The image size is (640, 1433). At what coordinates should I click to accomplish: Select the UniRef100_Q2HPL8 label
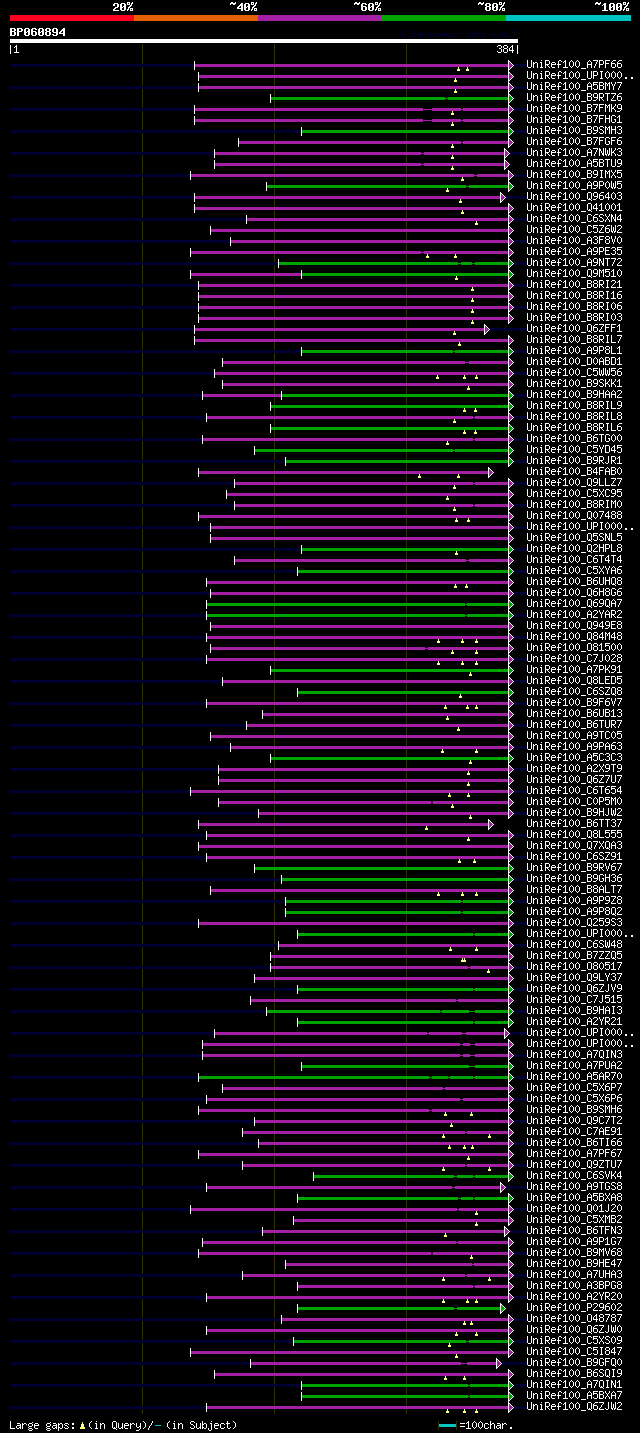(x=574, y=549)
